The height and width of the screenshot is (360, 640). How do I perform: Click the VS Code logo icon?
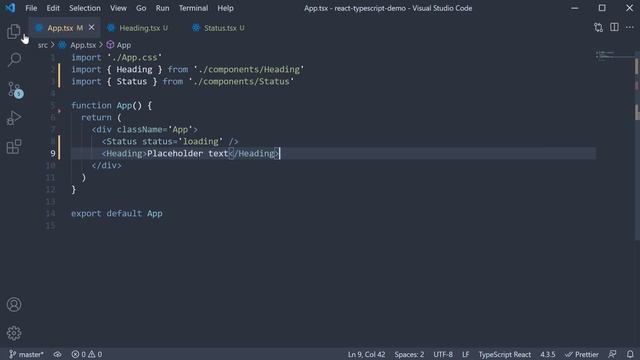(x=10, y=8)
